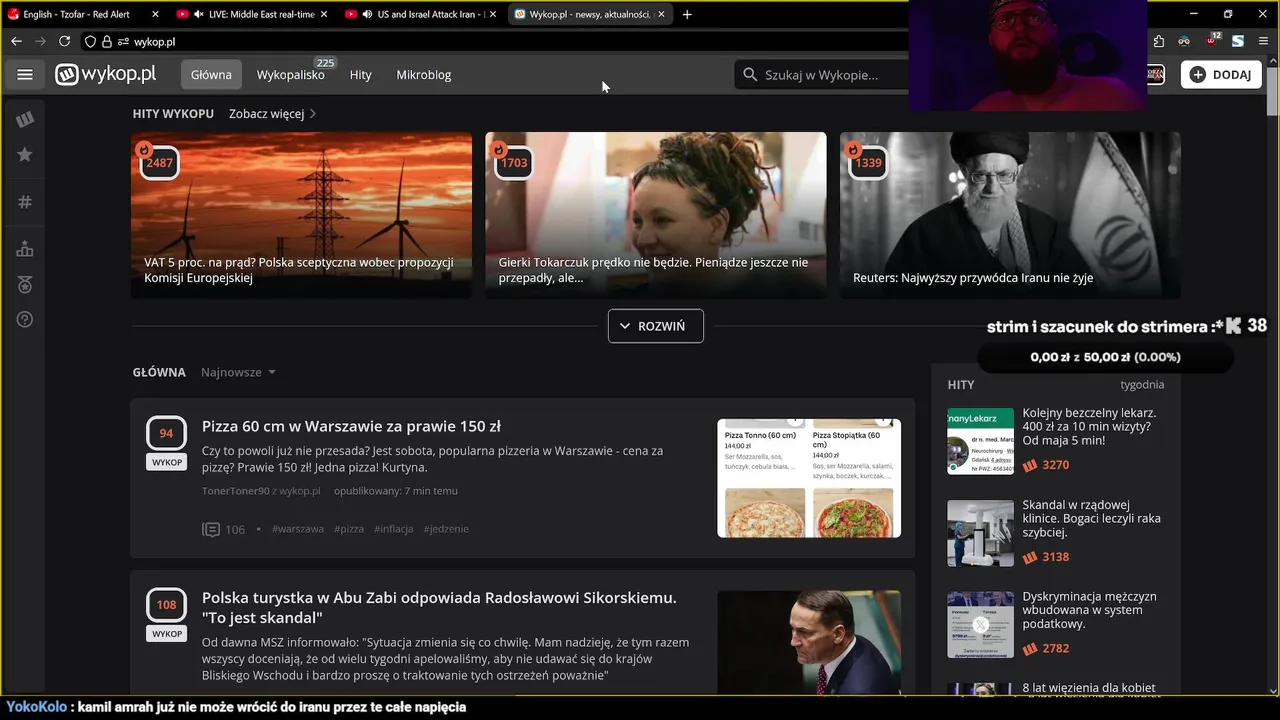Go back with browser back arrow
This screenshot has width=1280, height=720.
pos(16,41)
